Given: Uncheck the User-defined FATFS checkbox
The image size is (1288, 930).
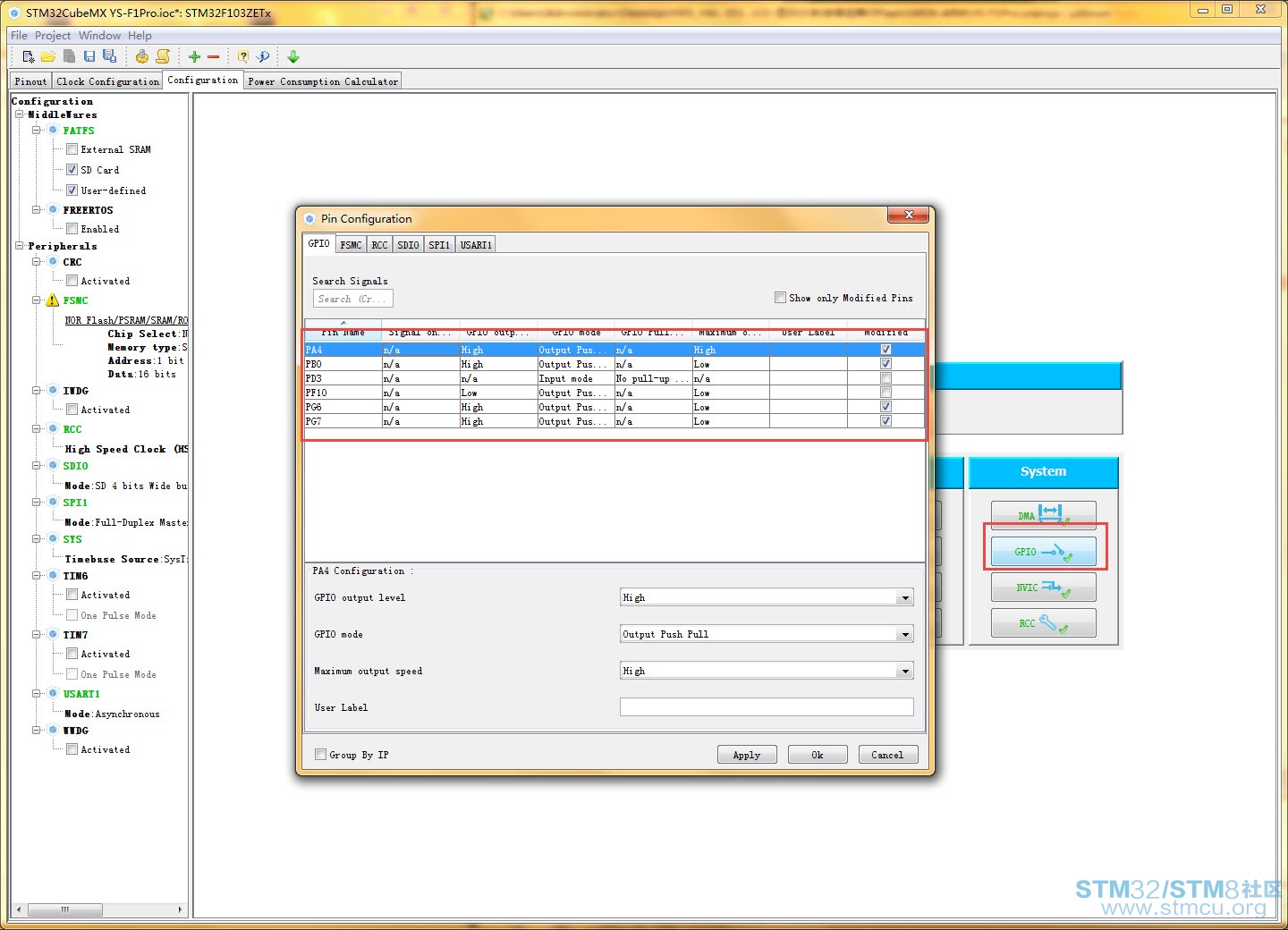Looking at the screenshot, I should (72, 190).
